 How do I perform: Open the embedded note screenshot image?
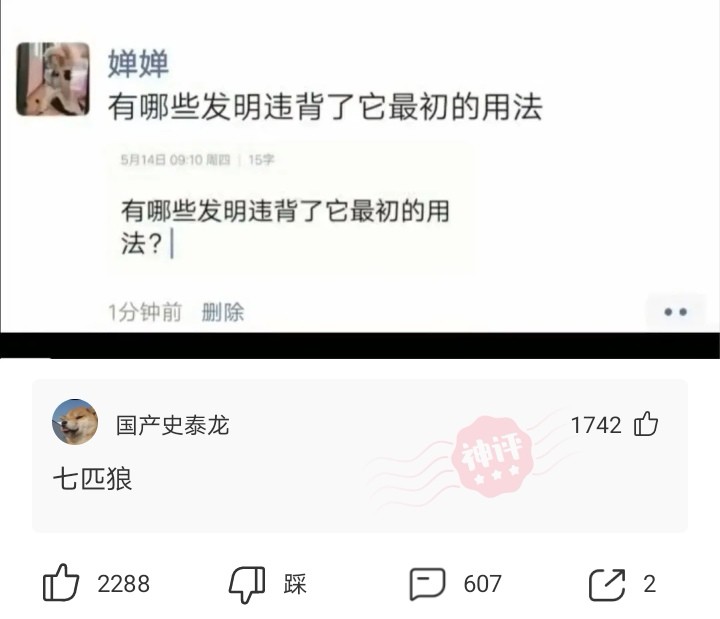[x=290, y=208]
